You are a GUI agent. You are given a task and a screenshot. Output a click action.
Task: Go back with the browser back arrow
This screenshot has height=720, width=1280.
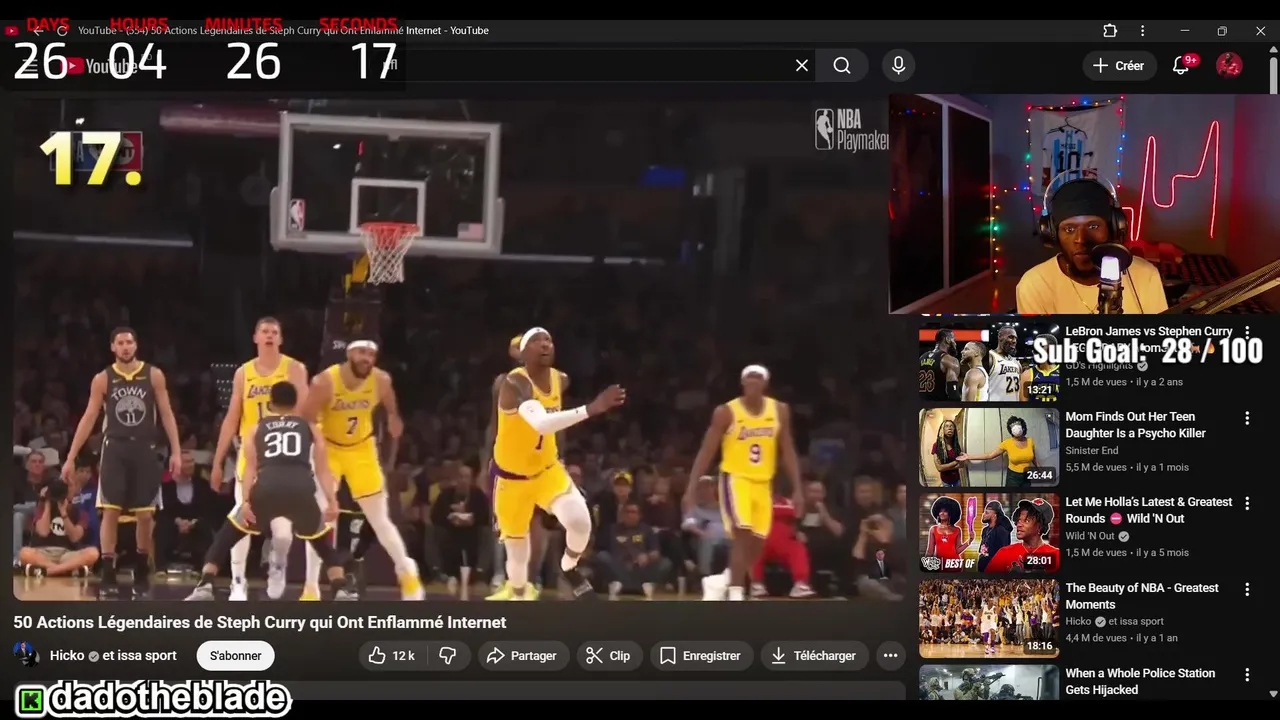[x=37, y=31]
